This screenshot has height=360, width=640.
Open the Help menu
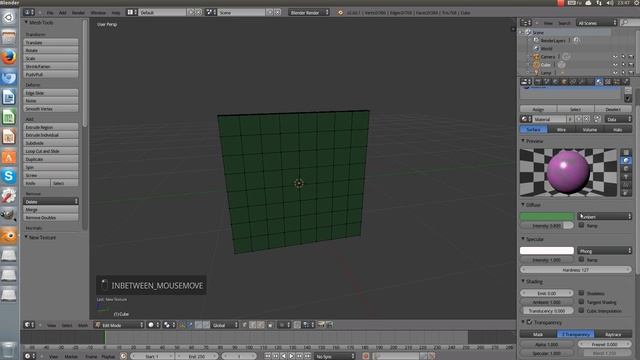click(x=116, y=13)
